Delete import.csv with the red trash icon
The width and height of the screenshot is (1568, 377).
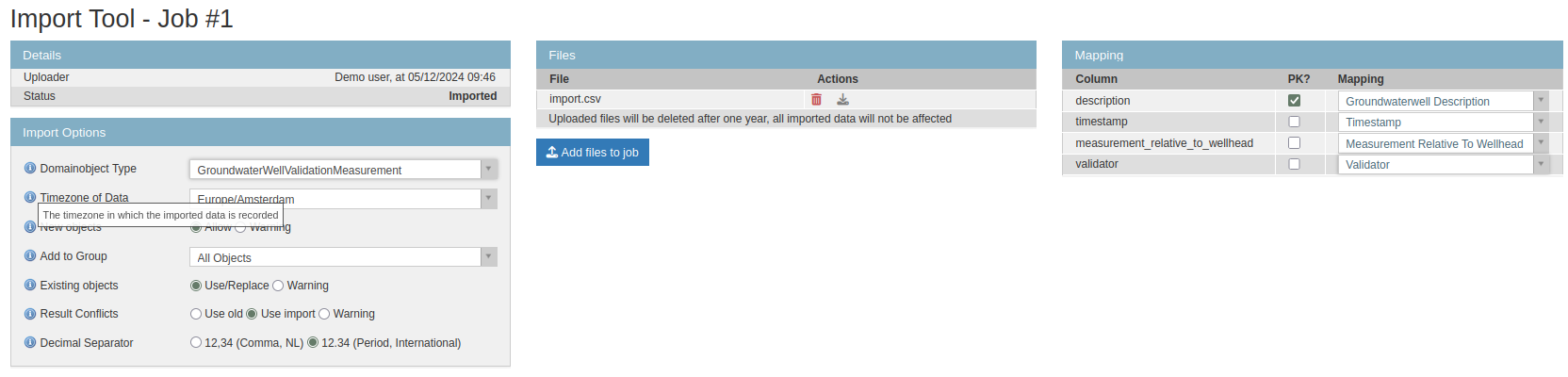816,99
